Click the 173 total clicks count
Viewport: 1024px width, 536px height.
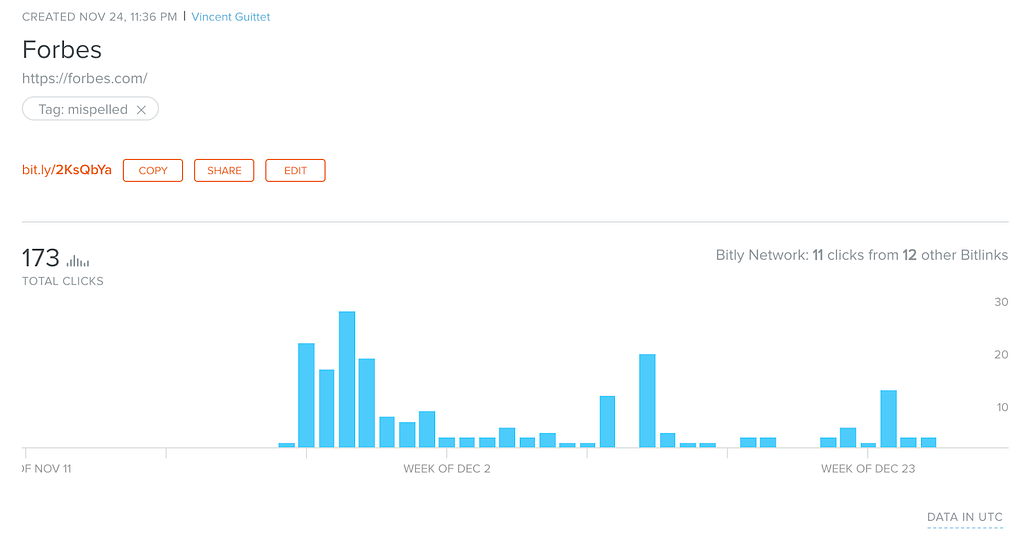41,258
